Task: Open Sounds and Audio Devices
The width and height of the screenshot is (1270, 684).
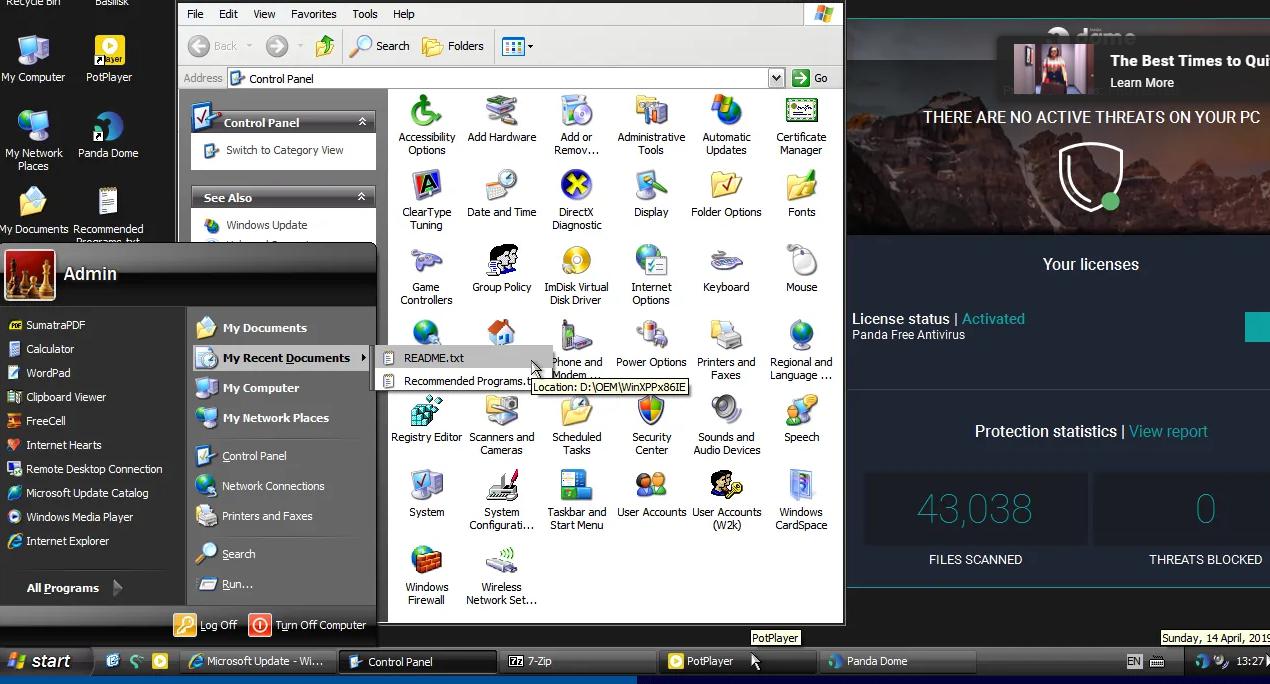Action: (726, 425)
